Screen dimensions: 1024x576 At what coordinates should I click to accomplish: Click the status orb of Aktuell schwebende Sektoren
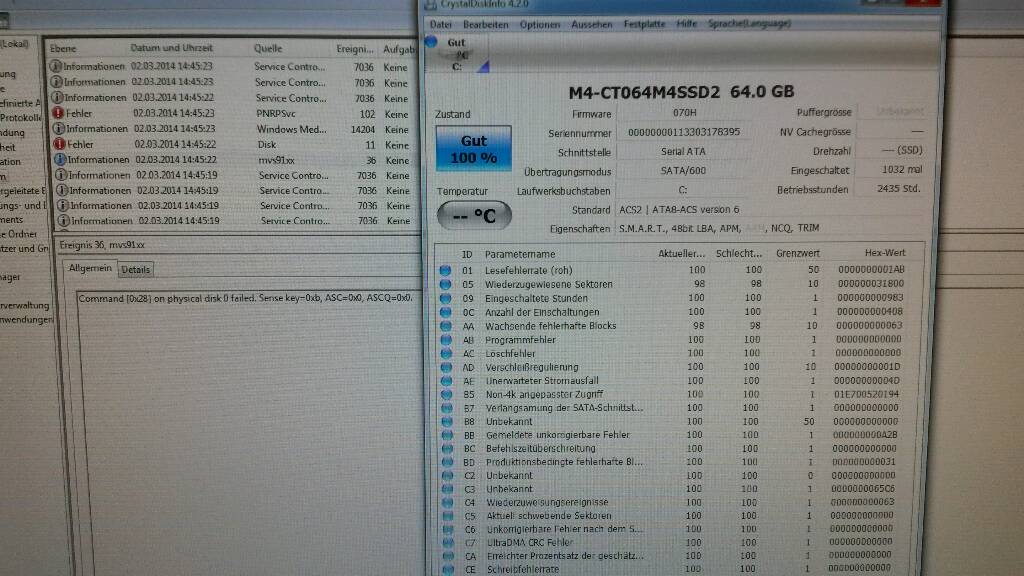click(448, 515)
